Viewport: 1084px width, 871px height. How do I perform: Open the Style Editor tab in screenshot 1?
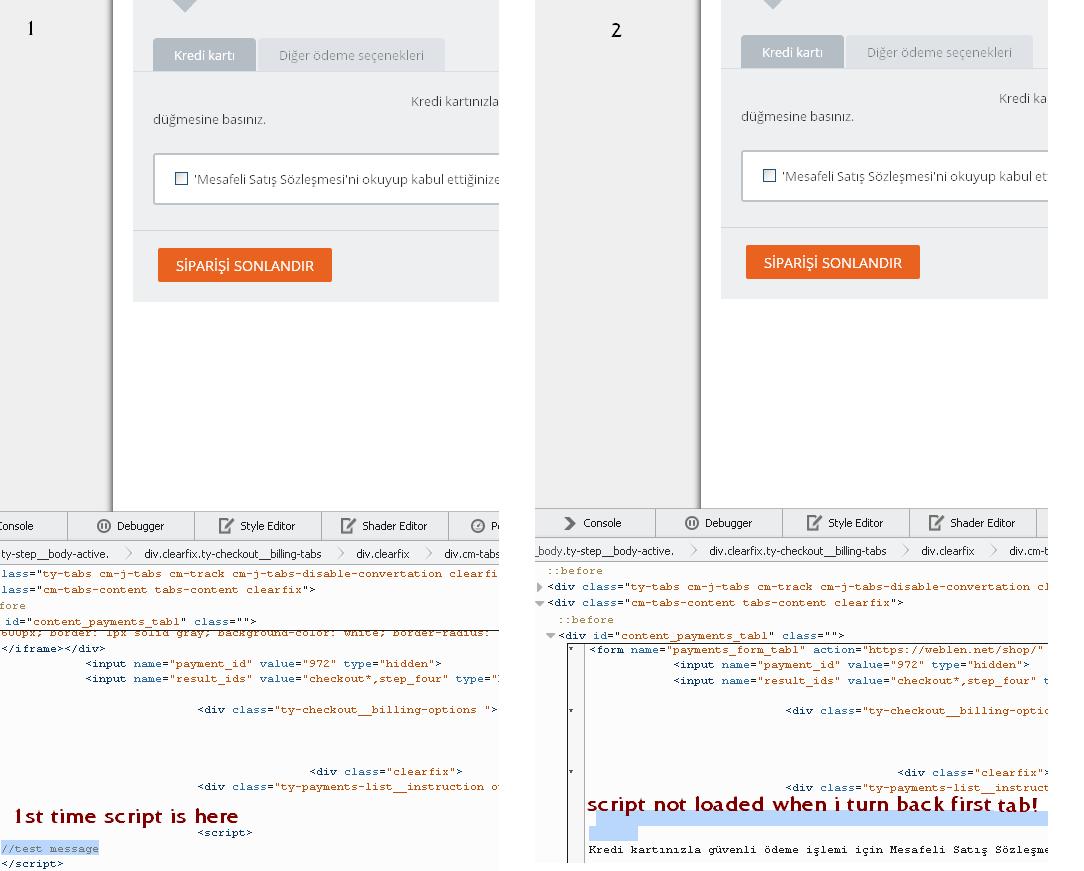click(x=258, y=526)
